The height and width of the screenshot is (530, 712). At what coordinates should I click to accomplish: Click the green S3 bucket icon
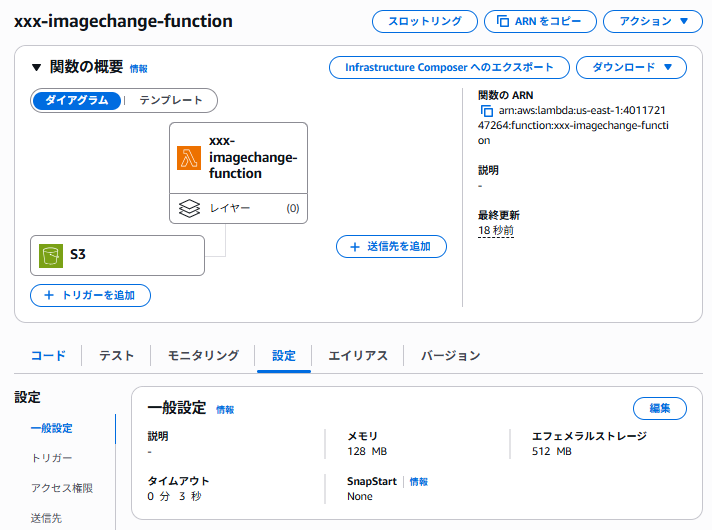(x=51, y=256)
